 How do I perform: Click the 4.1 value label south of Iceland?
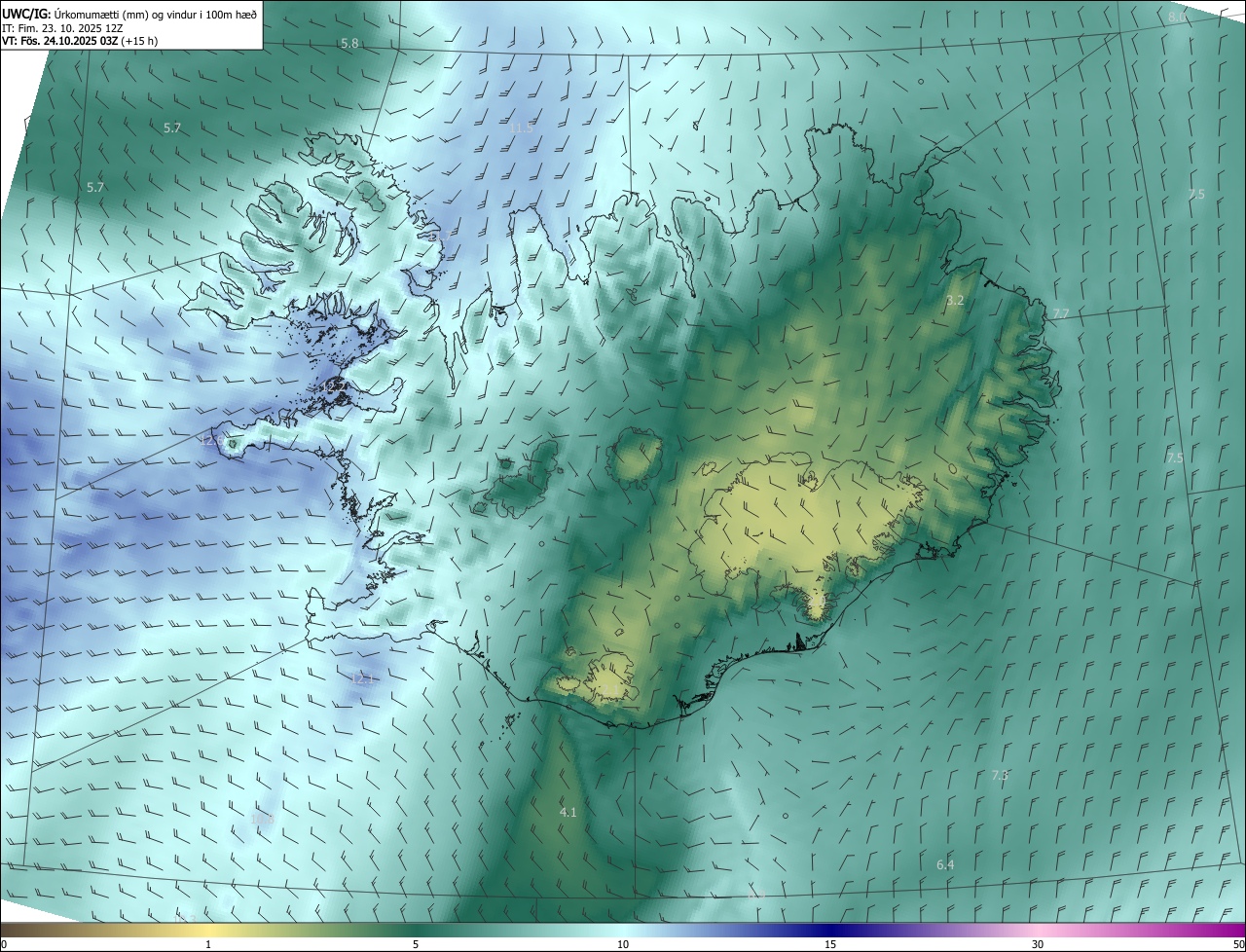tap(568, 812)
